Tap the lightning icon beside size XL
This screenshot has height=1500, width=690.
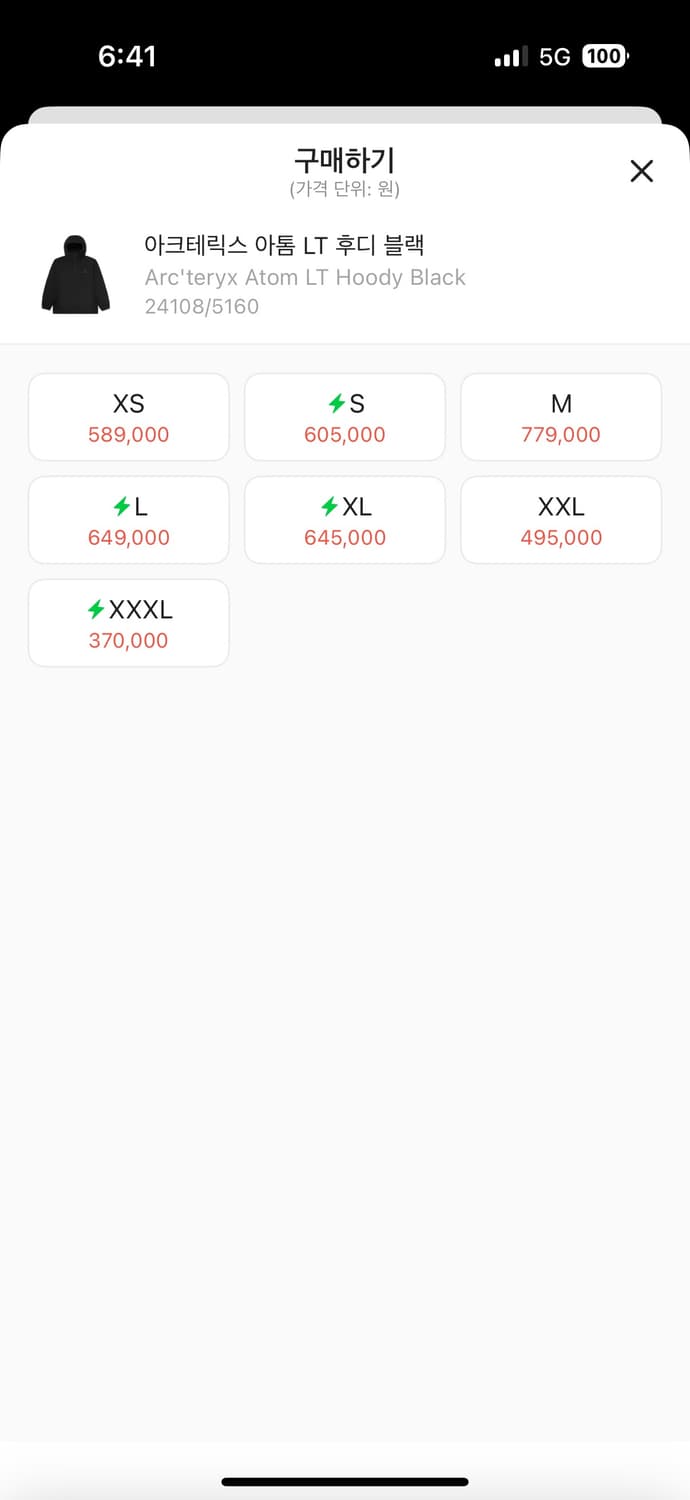(329, 507)
